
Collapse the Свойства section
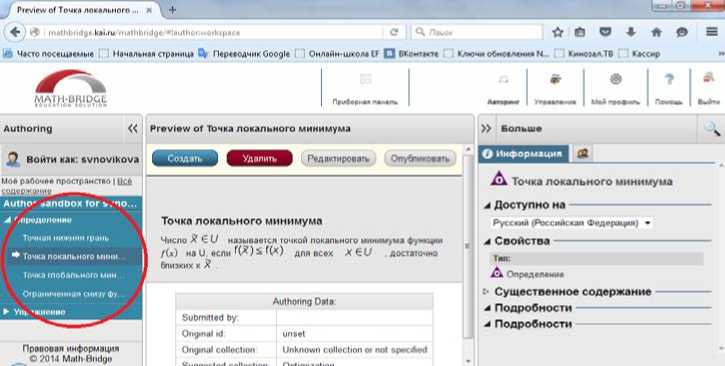coord(487,241)
